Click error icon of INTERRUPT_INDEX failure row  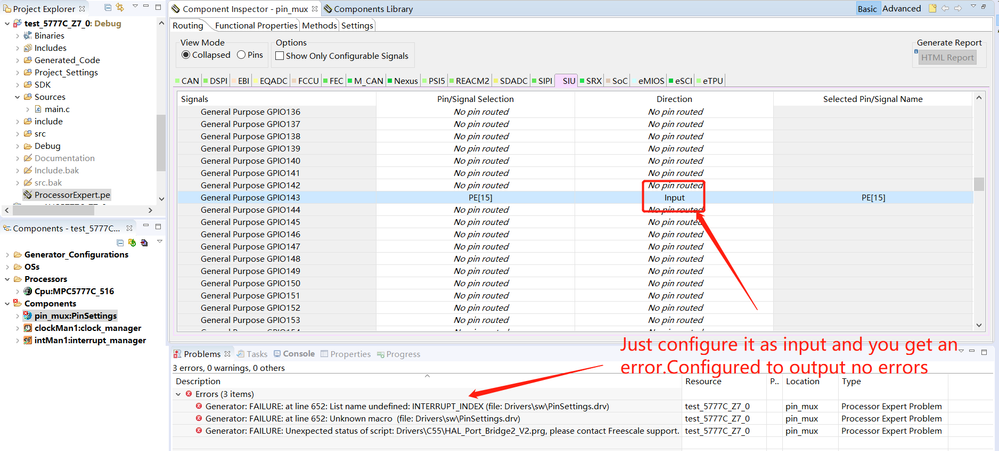click(x=199, y=406)
